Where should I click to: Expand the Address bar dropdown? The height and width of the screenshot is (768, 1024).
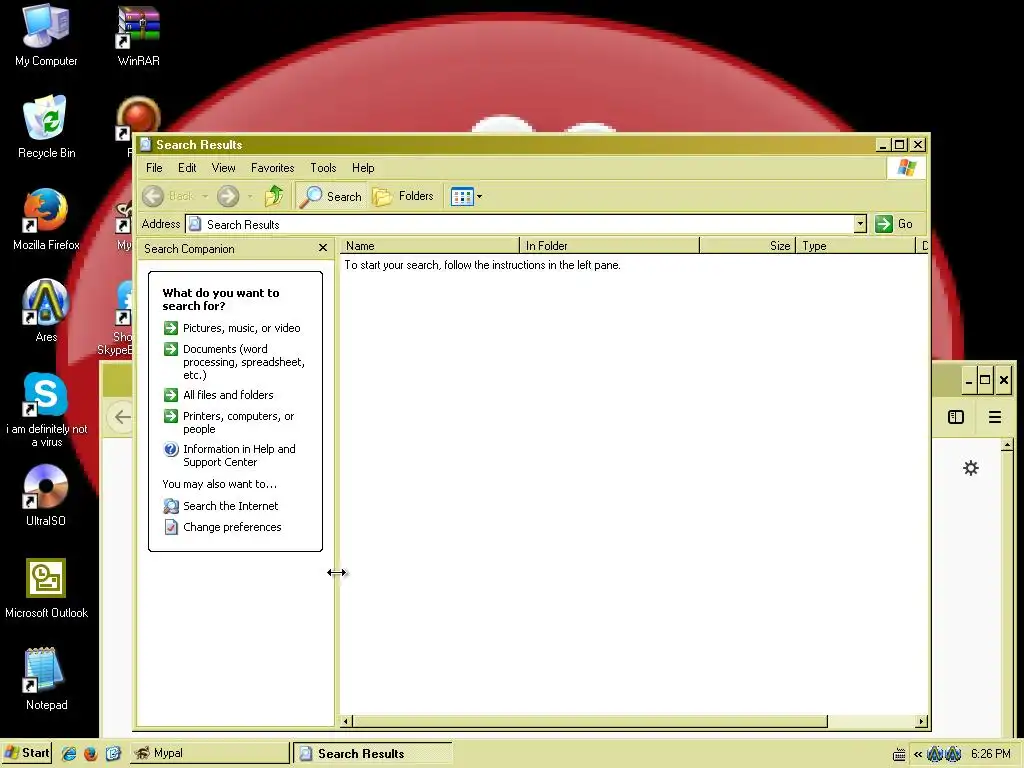tap(860, 224)
